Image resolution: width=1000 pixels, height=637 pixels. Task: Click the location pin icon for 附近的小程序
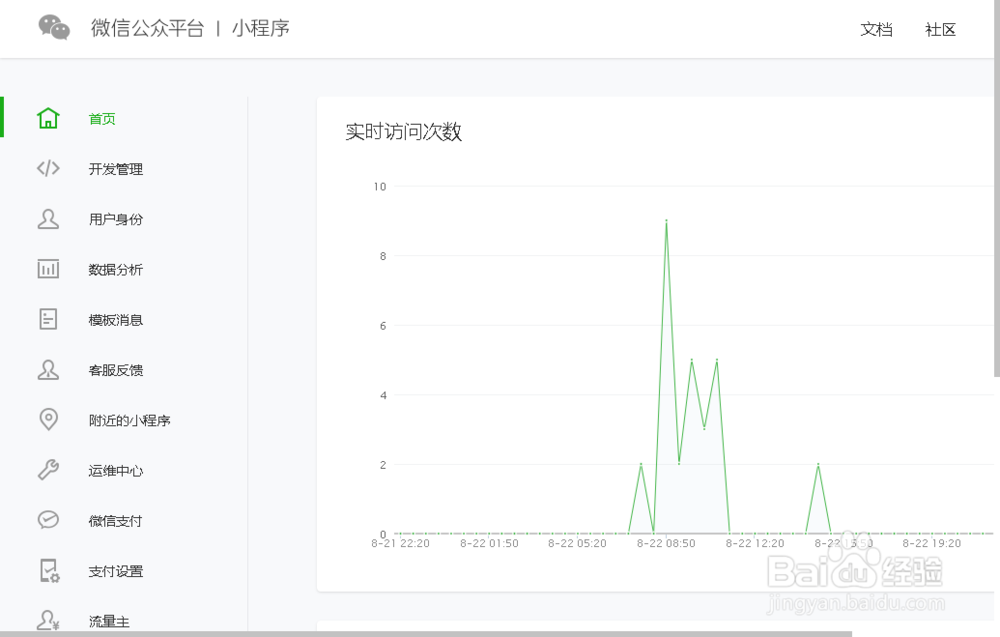48,420
